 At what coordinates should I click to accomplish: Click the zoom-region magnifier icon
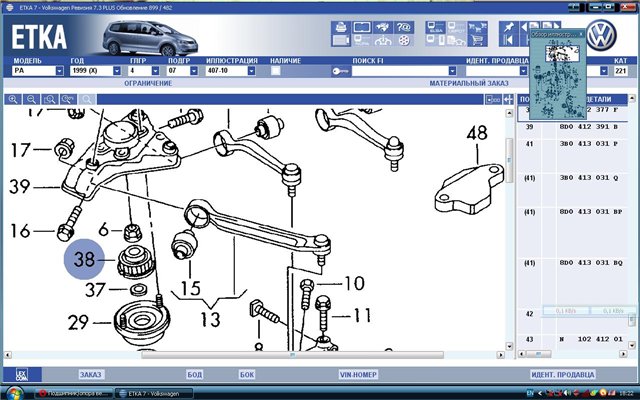[50, 99]
